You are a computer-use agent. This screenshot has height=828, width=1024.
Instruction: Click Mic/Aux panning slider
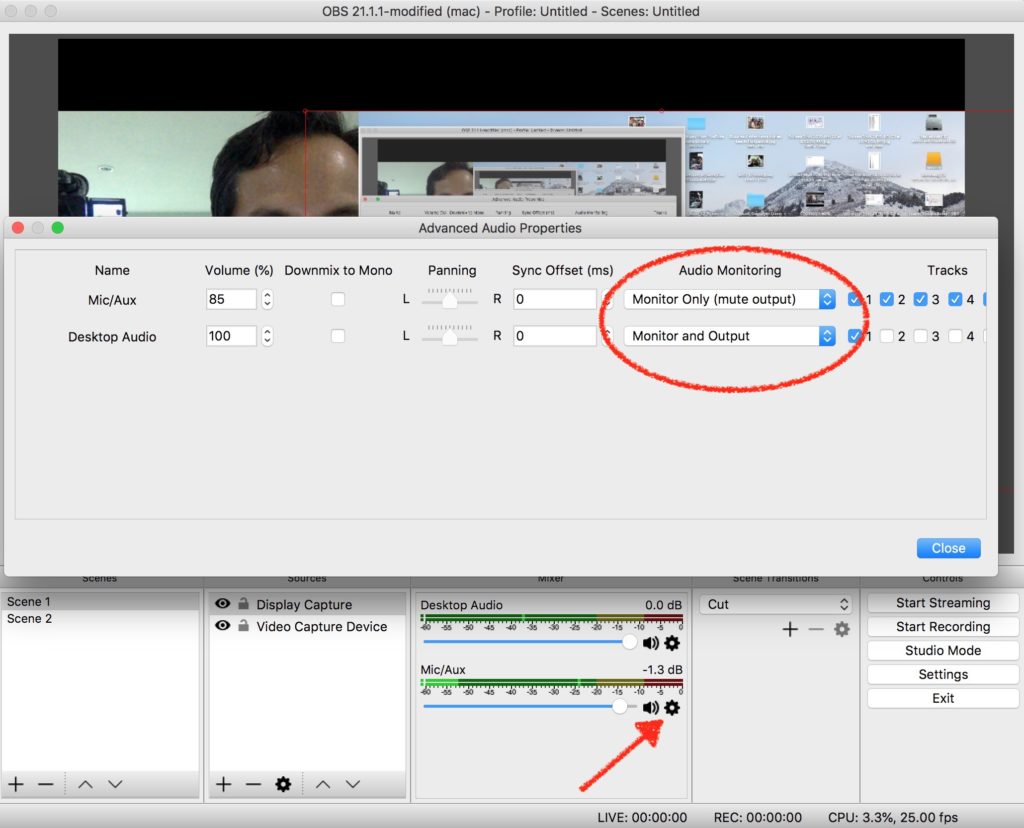point(449,299)
